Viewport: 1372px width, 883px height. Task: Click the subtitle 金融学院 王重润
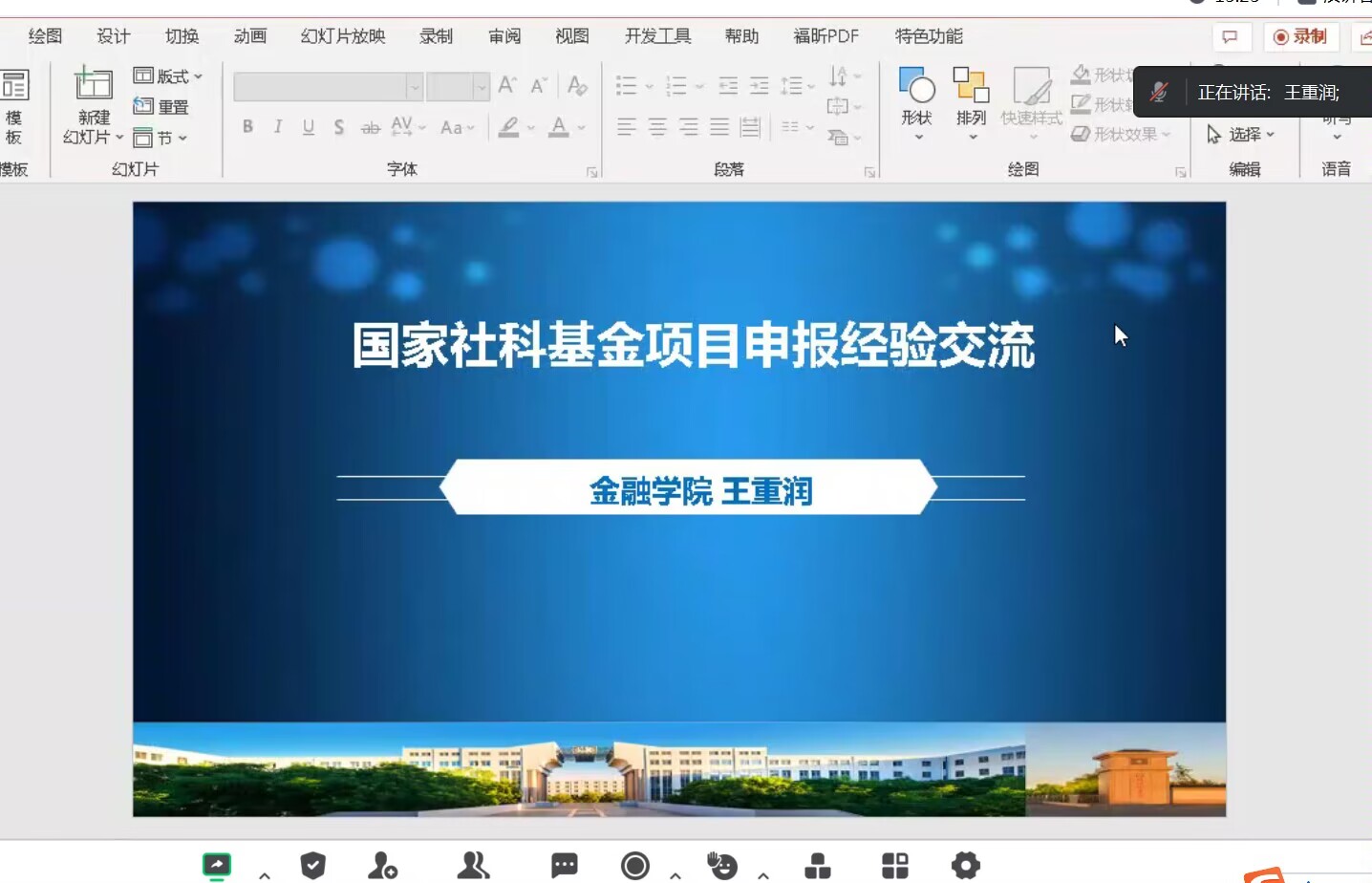[x=701, y=491]
